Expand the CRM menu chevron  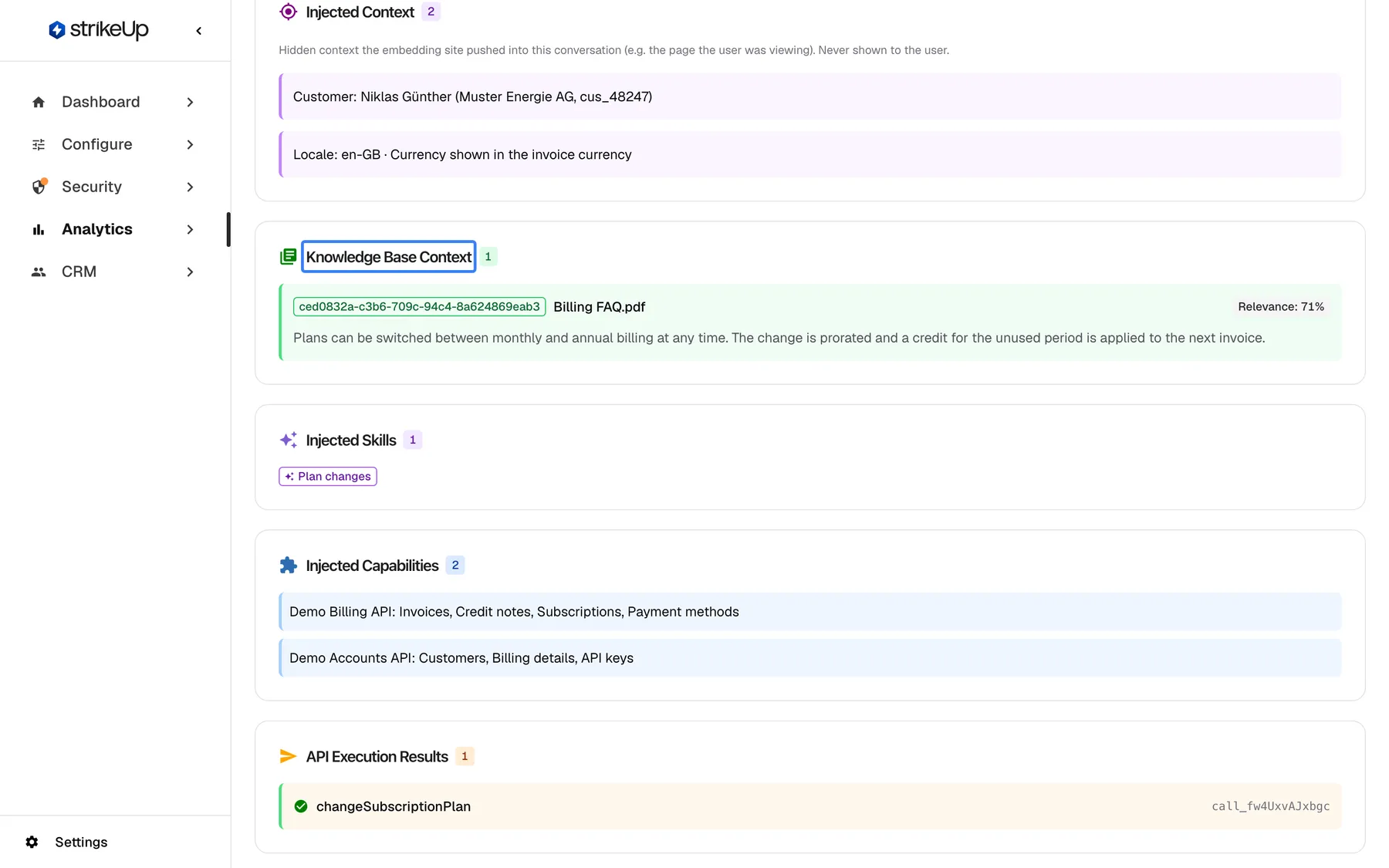190,272
